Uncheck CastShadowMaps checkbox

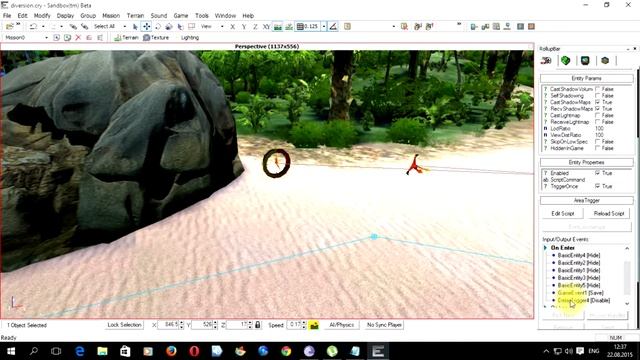tap(598, 102)
